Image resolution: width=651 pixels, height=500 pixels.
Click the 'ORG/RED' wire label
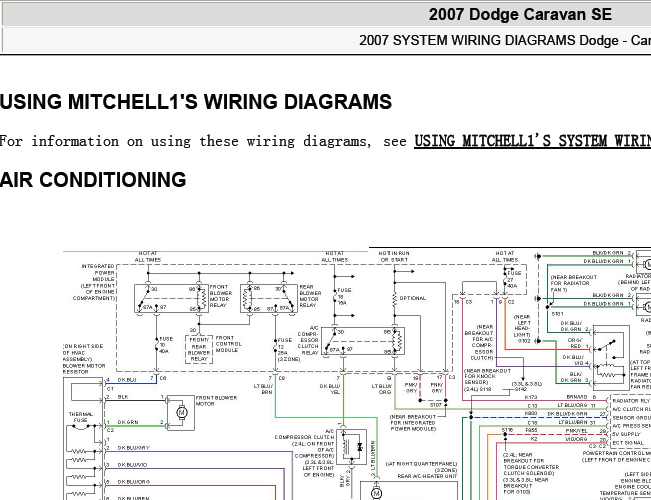point(575,343)
